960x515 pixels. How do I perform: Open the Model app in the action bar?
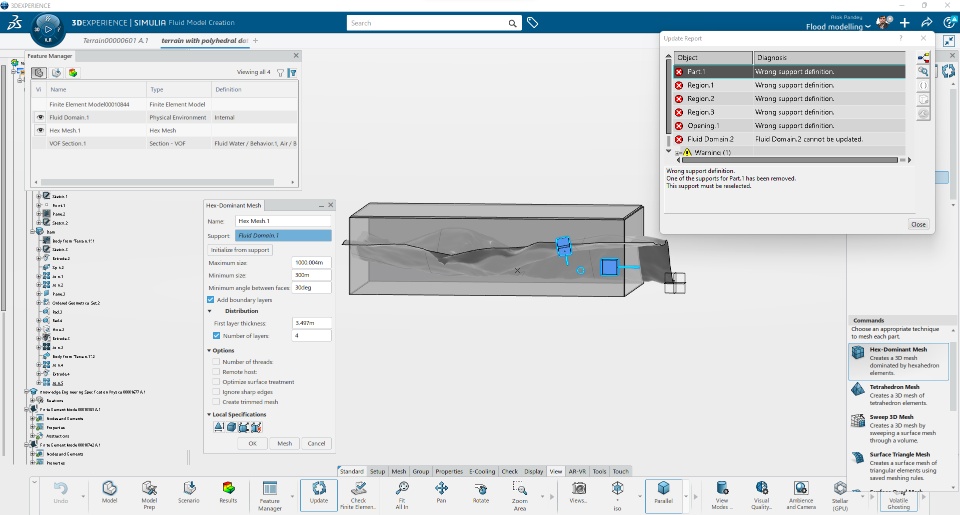click(109, 492)
